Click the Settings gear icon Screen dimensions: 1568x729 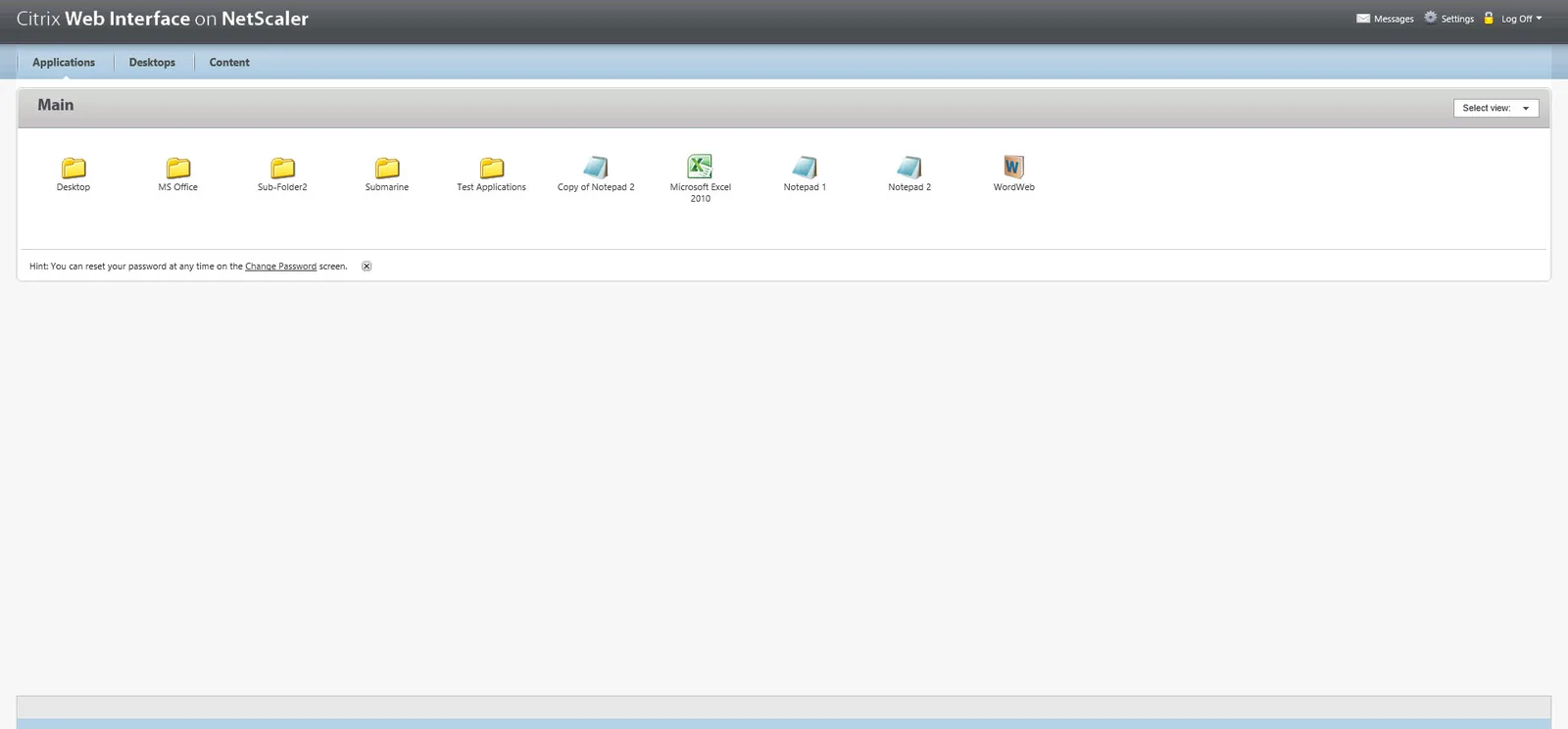(1431, 18)
